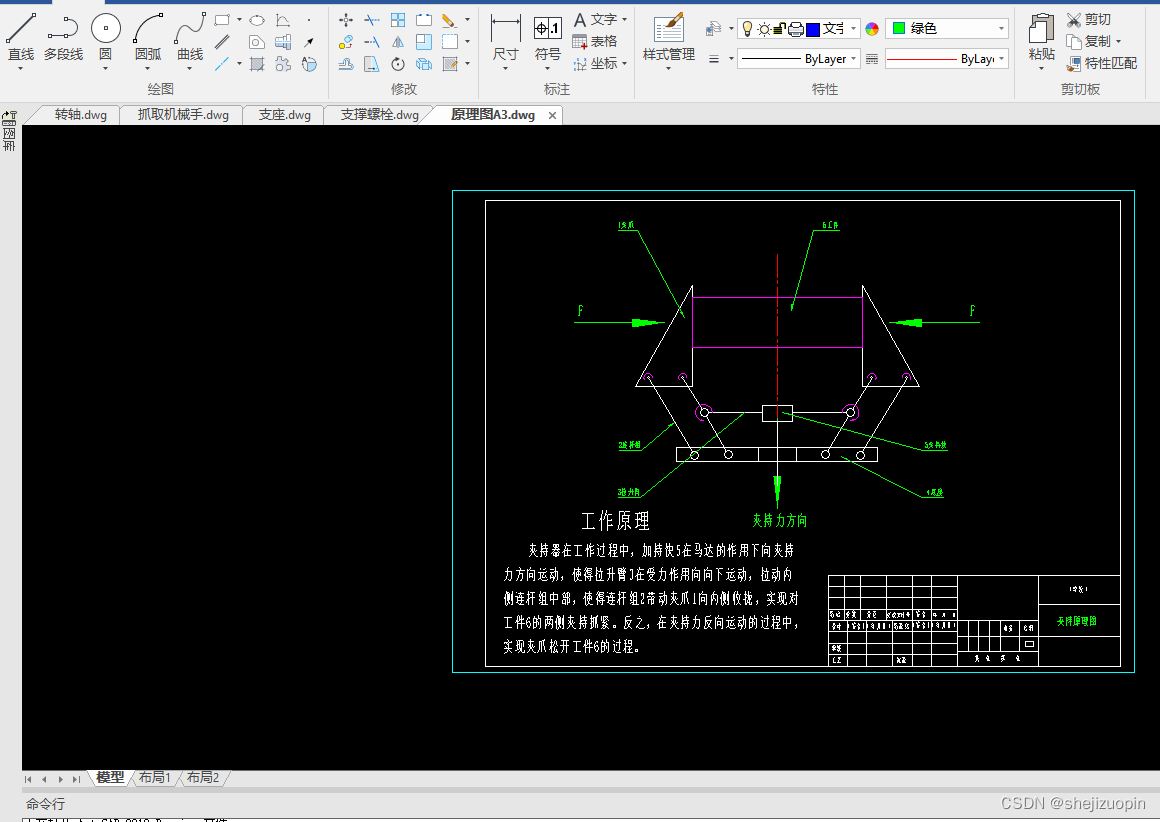Expand the rectangle tool dropdown arrow
The image size is (1160, 822).
pyautogui.click(x=239, y=20)
